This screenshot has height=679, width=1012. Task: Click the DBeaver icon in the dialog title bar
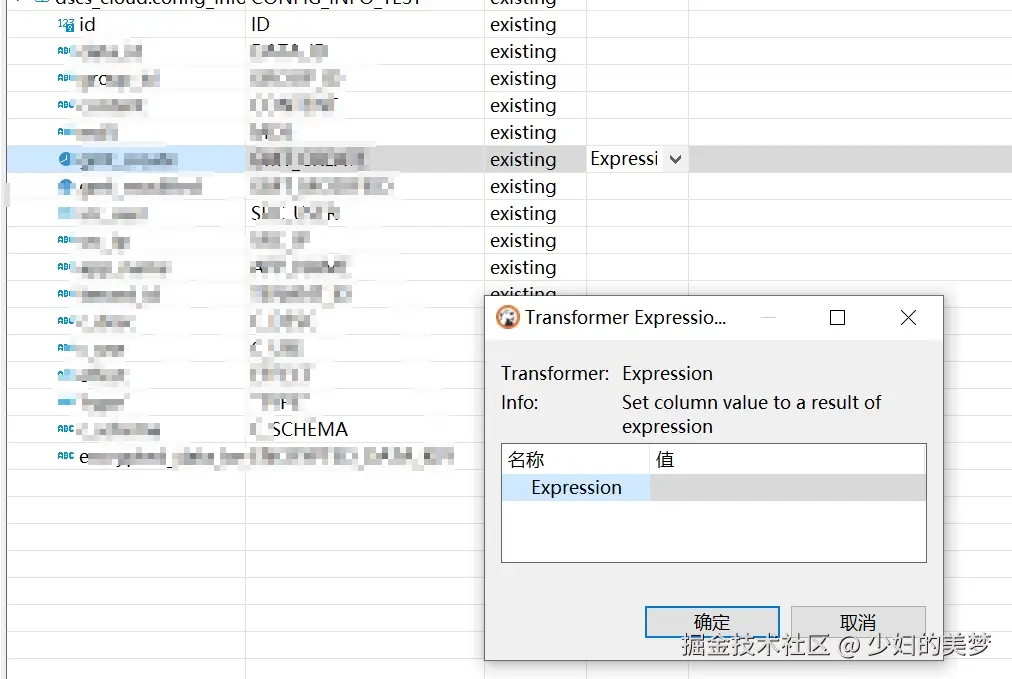pyautogui.click(x=508, y=318)
